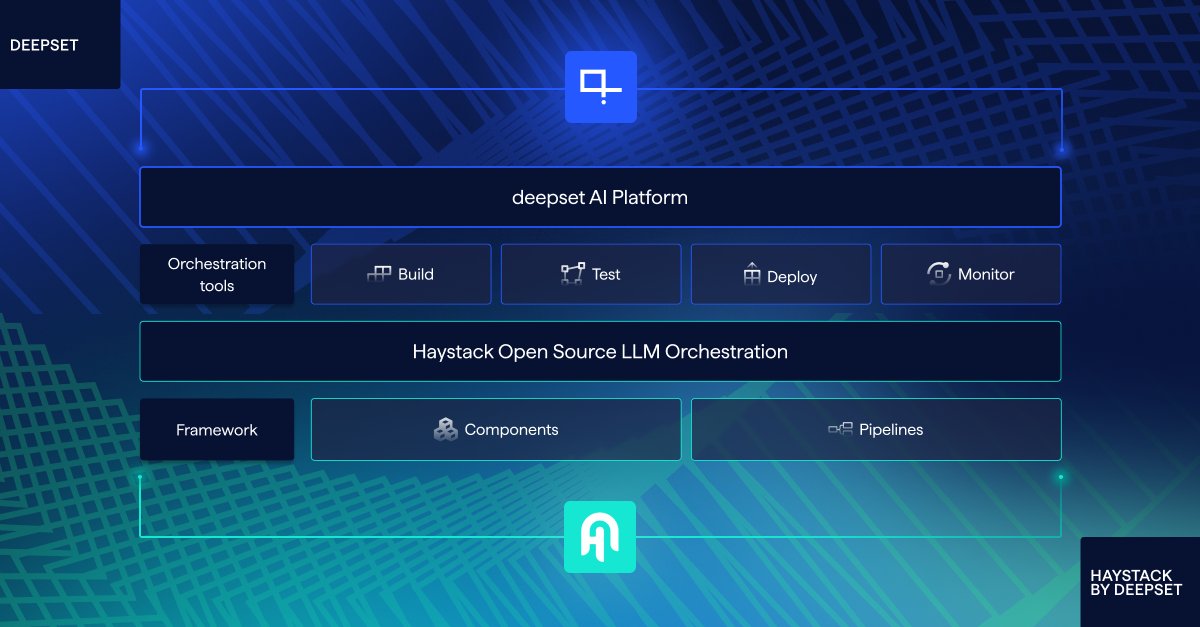Select the Components panel
Image resolution: width=1200 pixels, height=627 pixels.
pos(496,429)
